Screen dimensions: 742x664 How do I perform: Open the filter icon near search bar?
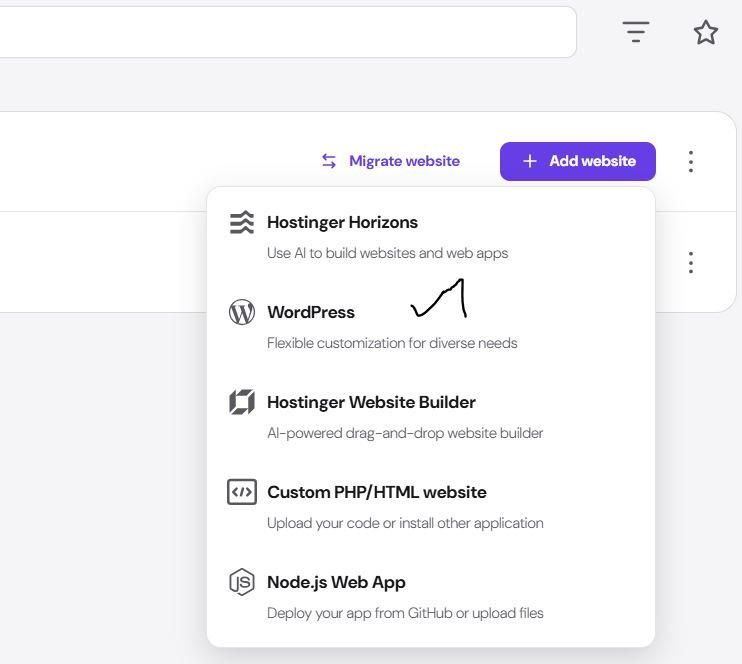636,32
